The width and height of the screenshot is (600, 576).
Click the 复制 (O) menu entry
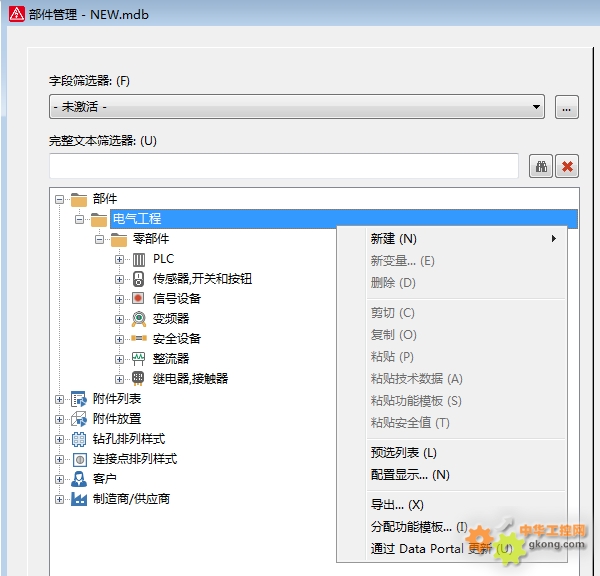[452, 335]
